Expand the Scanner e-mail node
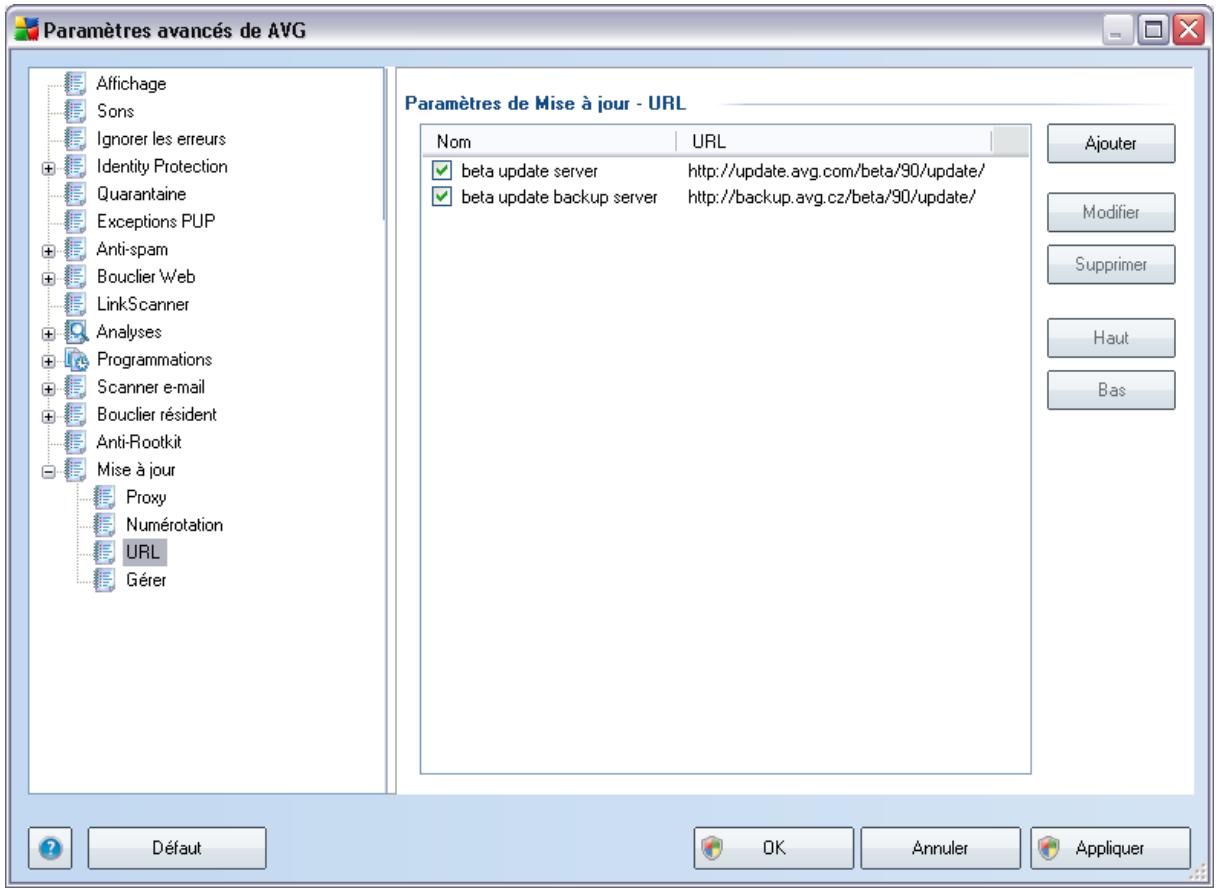Image resolution: width=1220 pixels, height=889 pixels. pyautogui.click(x=47, y=387)
